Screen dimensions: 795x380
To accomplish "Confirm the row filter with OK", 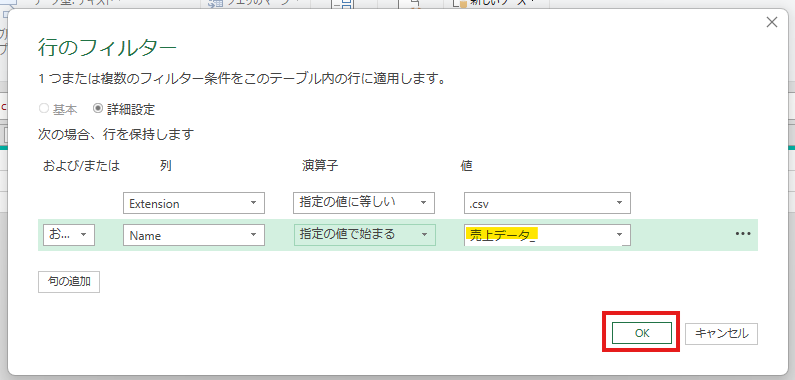I will click(641, 333).
